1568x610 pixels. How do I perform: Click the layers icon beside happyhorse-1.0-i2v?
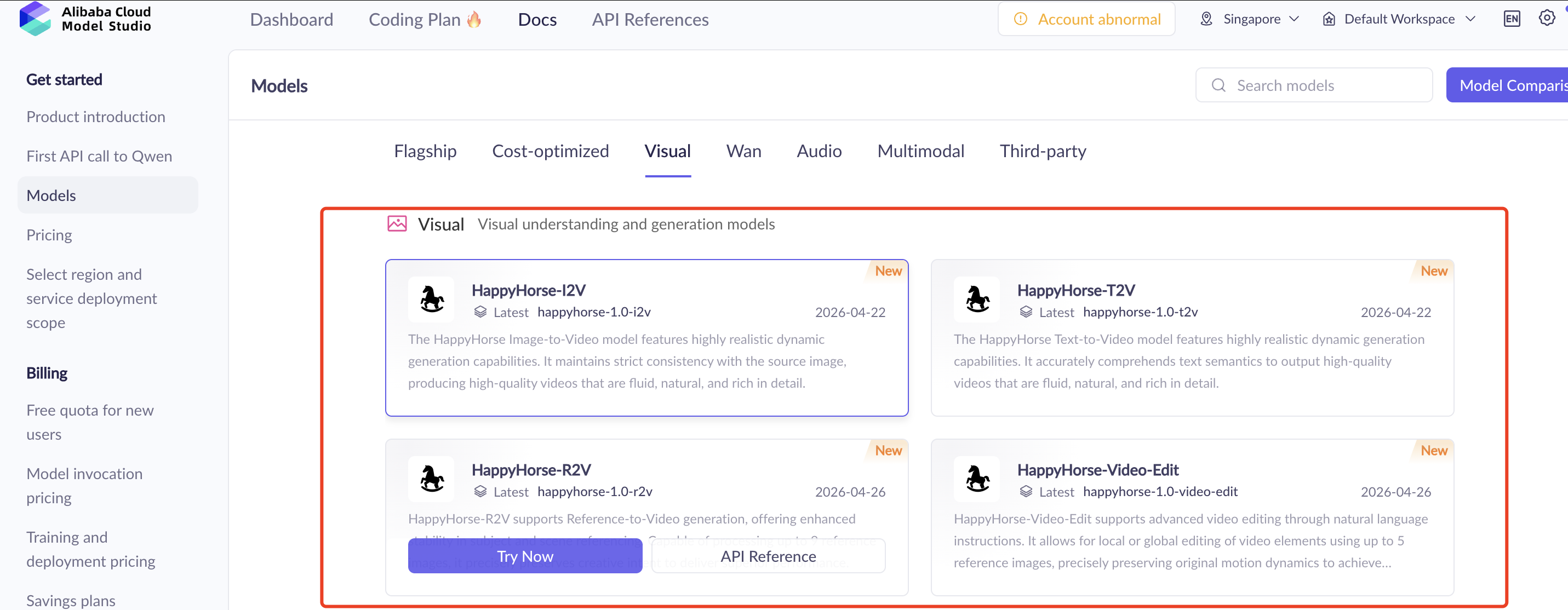click(480, 312)
